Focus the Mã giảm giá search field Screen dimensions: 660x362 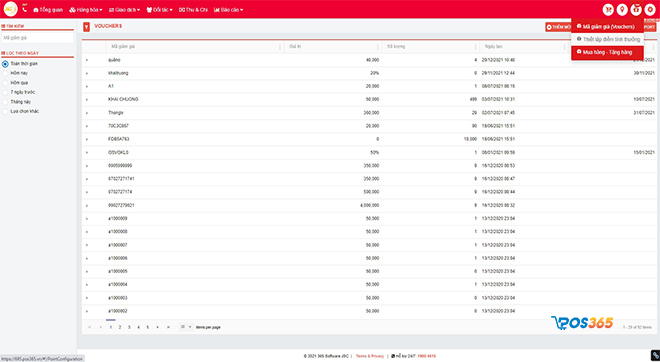[37, 38]
